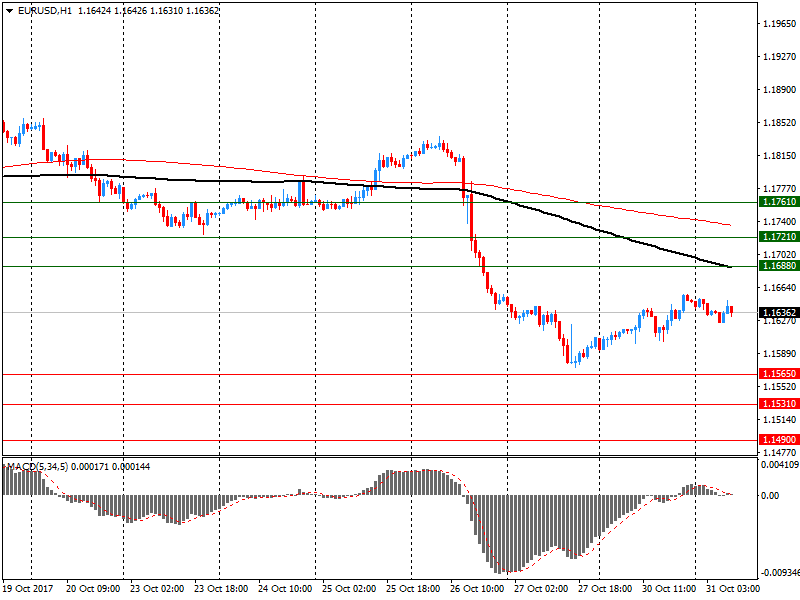The height and width of the screenshot is (600, 800).
Task: Click the 1.15650 red support level label
Action: click(x=779, y=374)
